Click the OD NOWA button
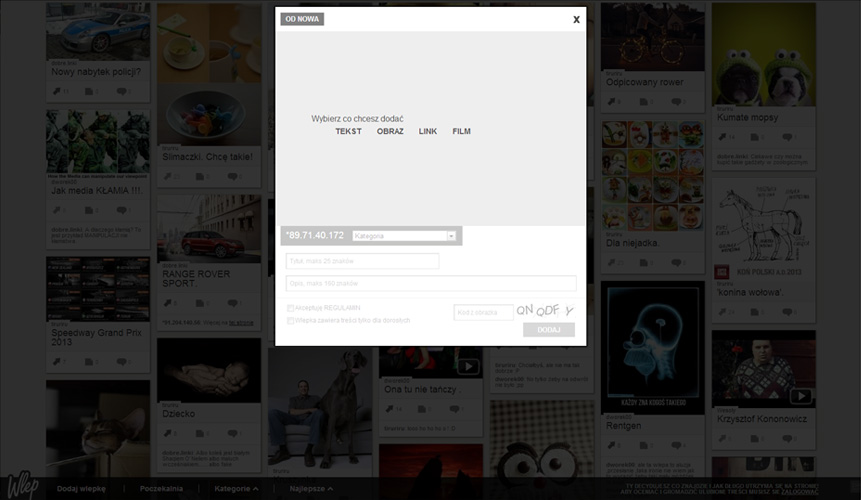This screenshot has width=861, height=500. point(302,19)
